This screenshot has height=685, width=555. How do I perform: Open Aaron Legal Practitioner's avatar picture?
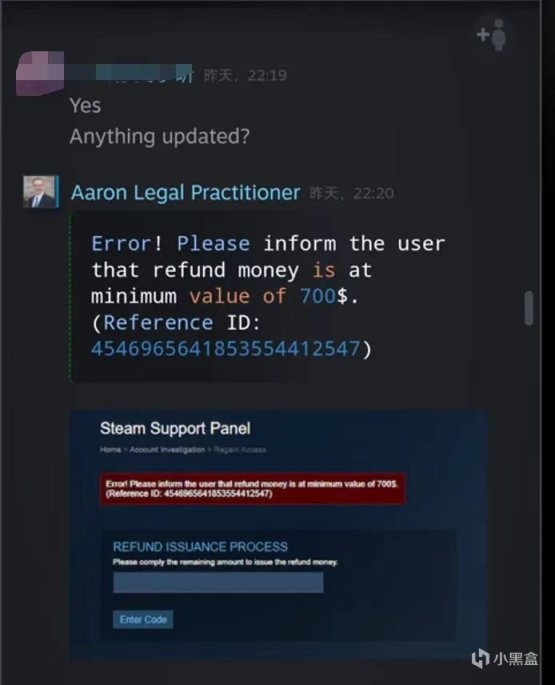[x=39, y=192]
